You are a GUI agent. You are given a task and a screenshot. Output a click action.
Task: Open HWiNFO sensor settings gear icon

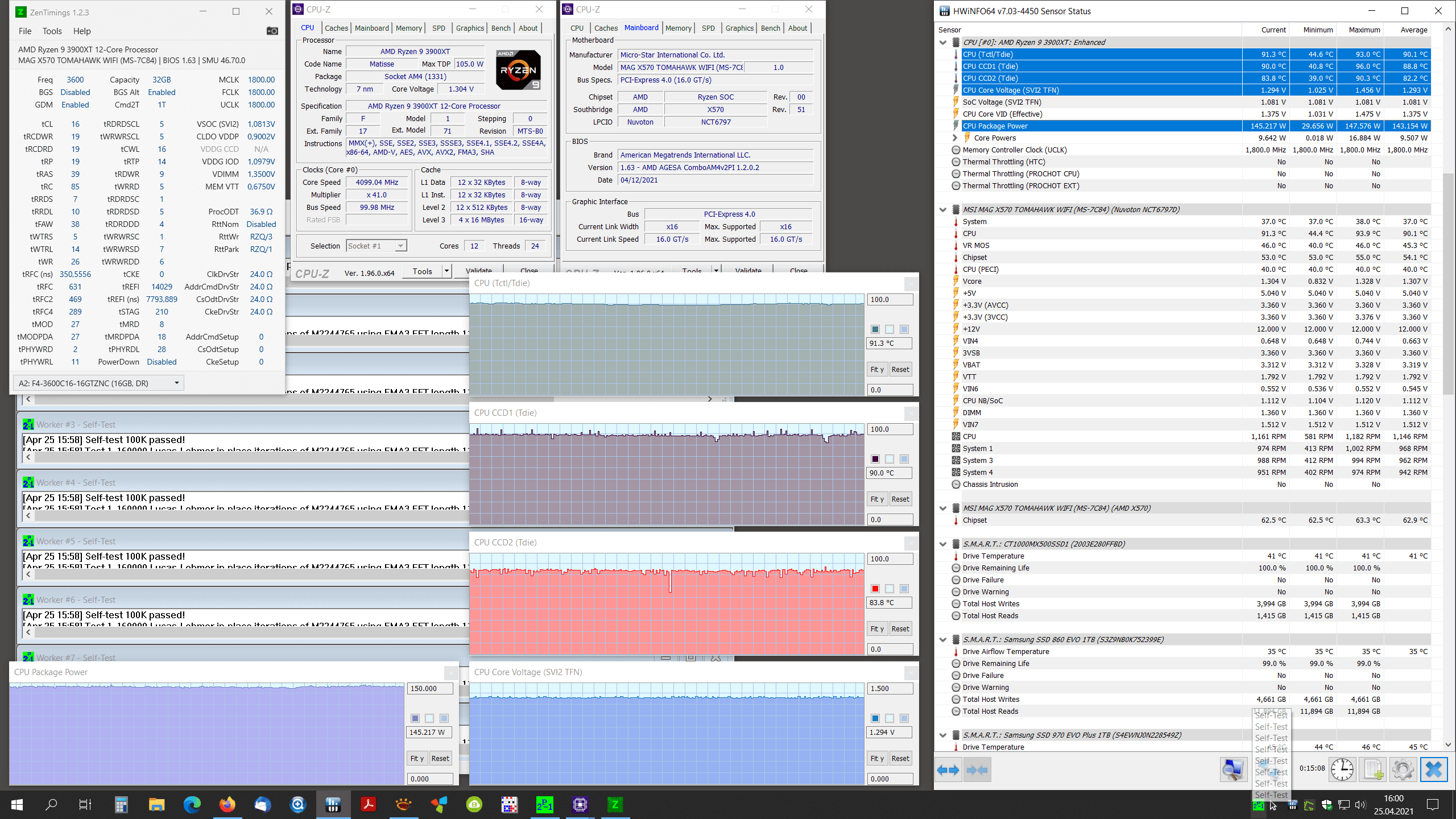(x=1403, y=770)
